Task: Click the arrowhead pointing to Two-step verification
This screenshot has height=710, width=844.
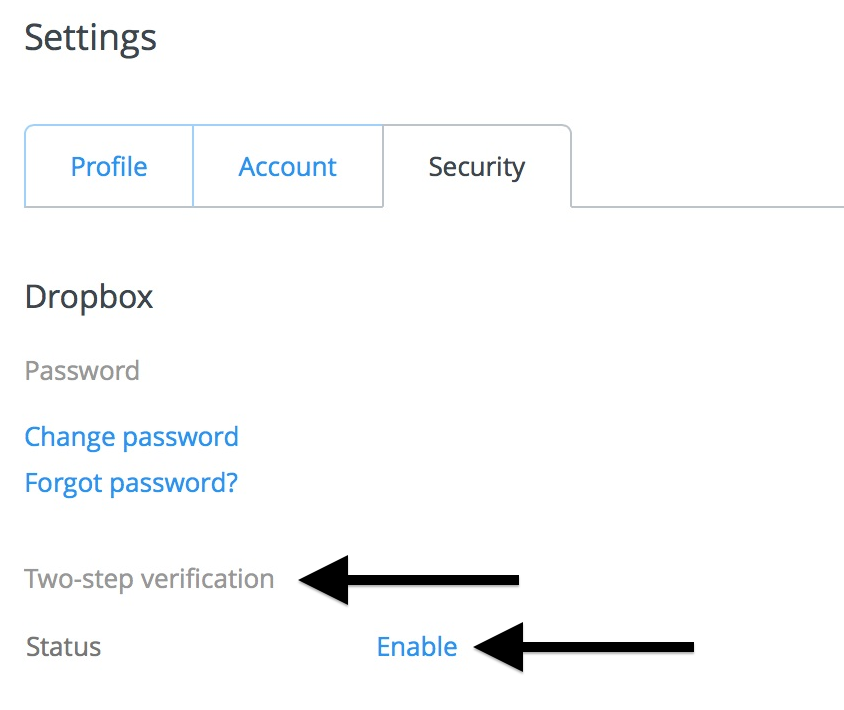Action: [327, 579]
